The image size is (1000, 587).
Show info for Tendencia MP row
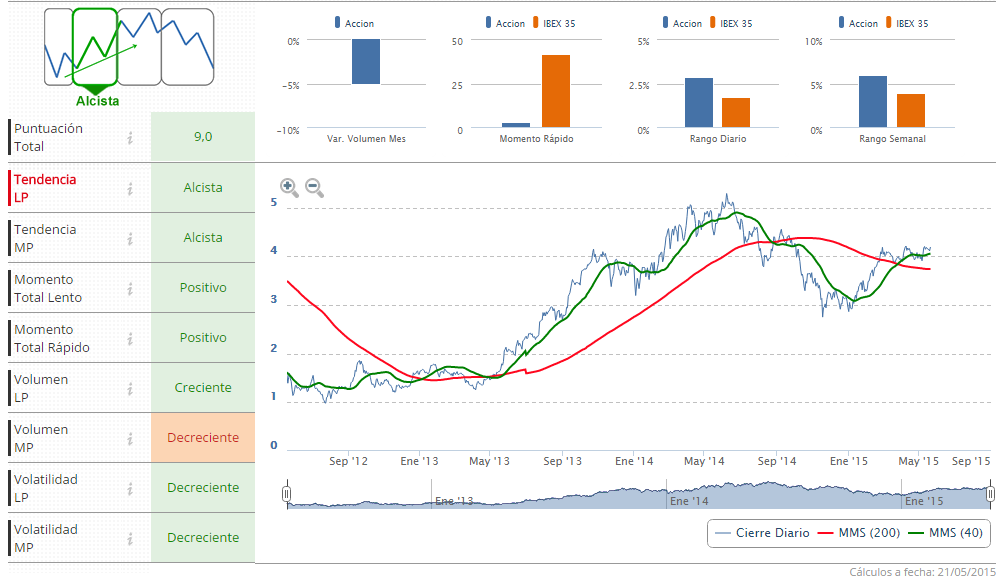pyautogui.click(x=130, y=238)
